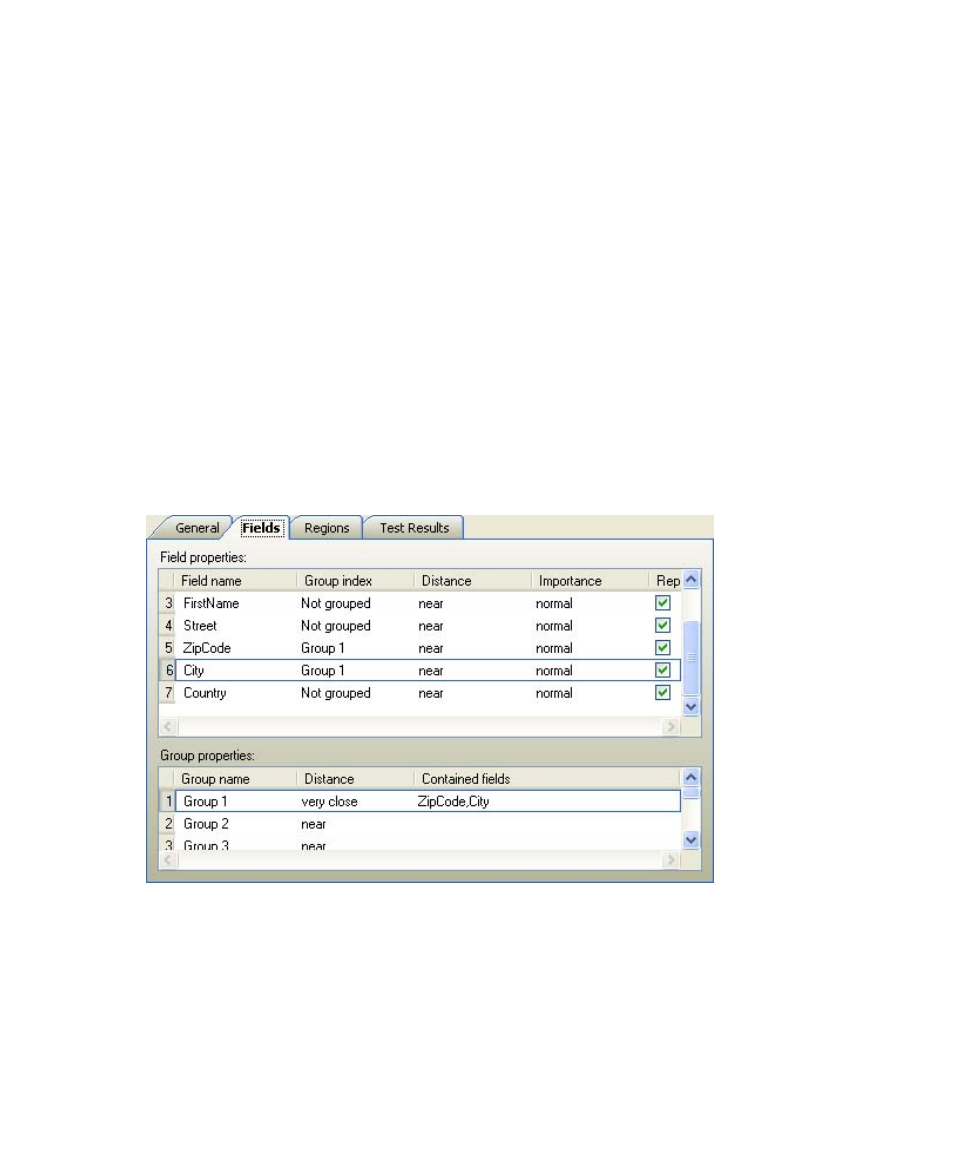This screenshot has width=954, height=1164.
Task: Click the Field properties vertical scrollbar thumb
Action: point(691,658)
